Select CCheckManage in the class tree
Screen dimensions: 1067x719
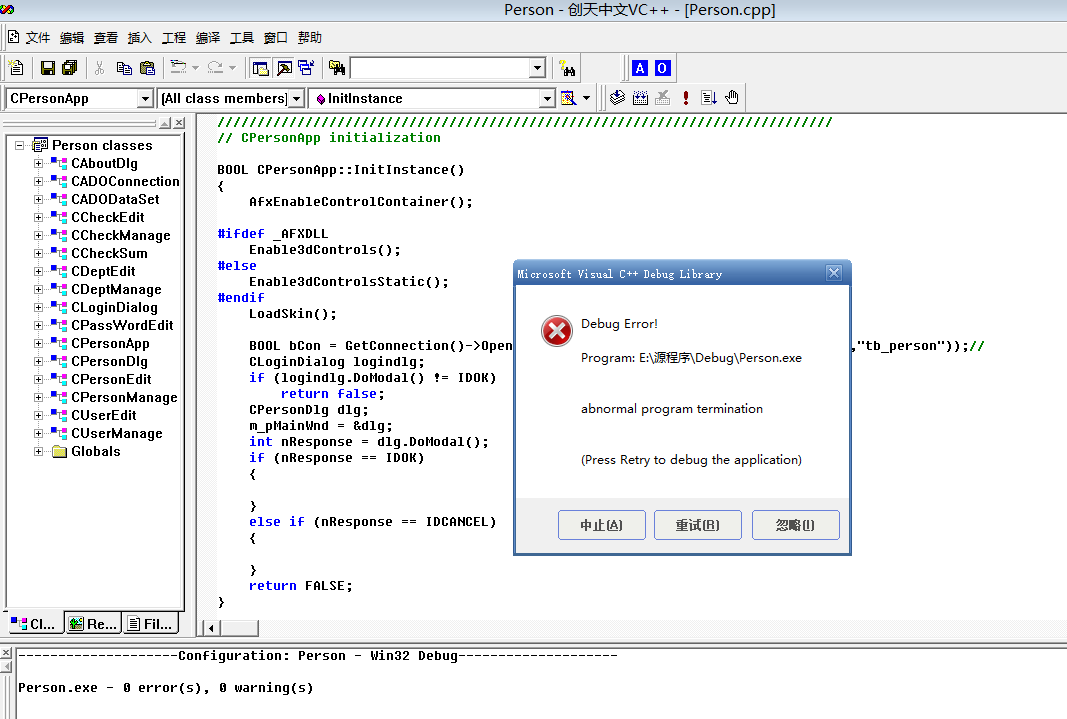coord(121,235)
